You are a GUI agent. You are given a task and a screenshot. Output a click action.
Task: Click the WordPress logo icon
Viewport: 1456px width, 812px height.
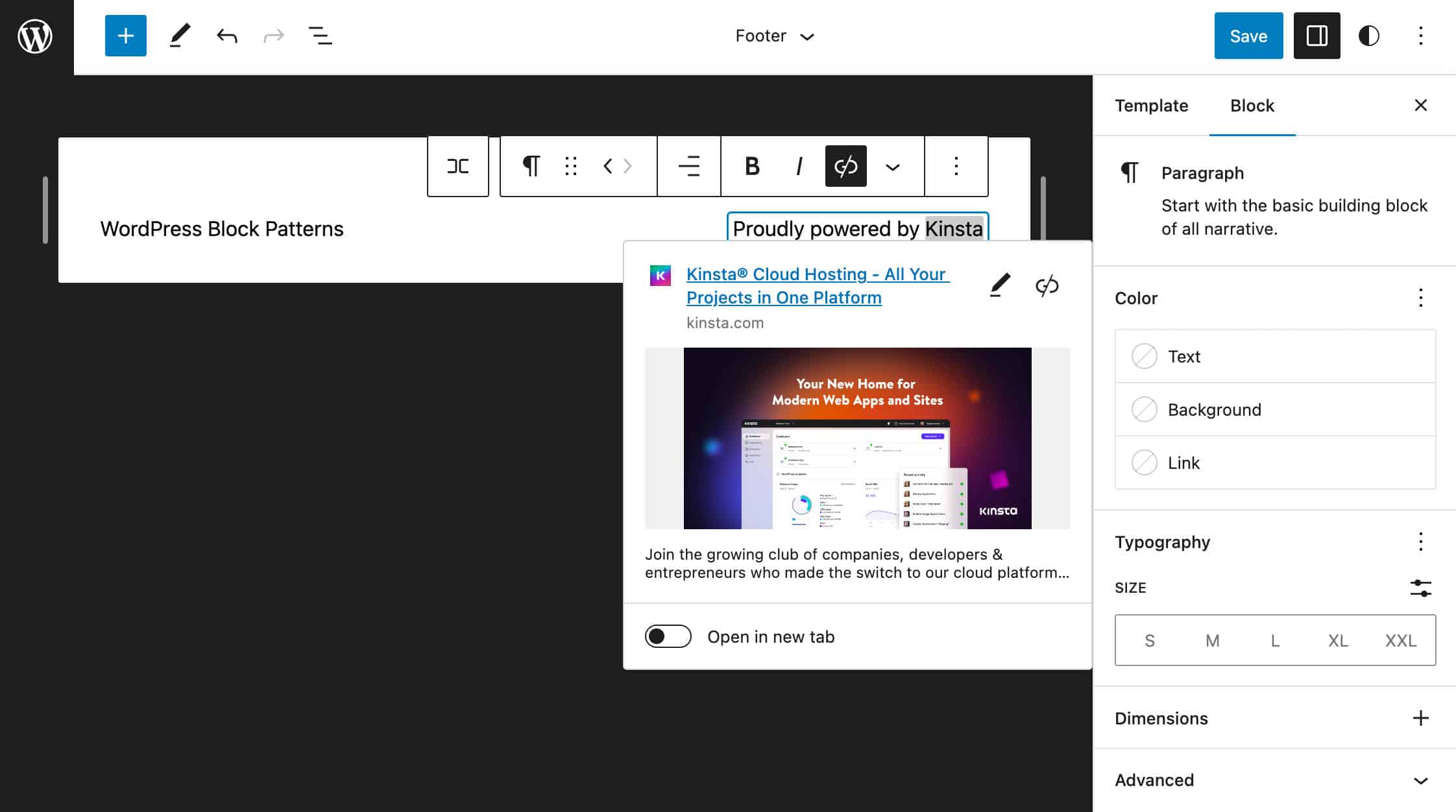tap(35, 36)
